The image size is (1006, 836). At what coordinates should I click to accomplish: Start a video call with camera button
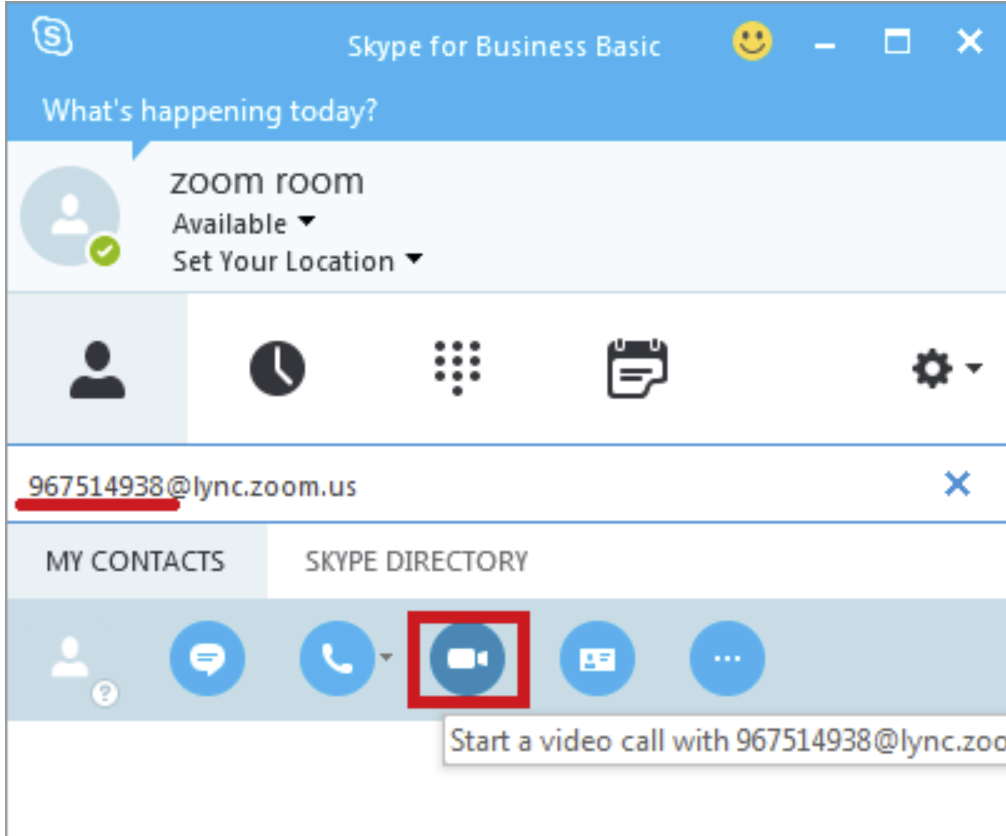click(x=467, y=658)
